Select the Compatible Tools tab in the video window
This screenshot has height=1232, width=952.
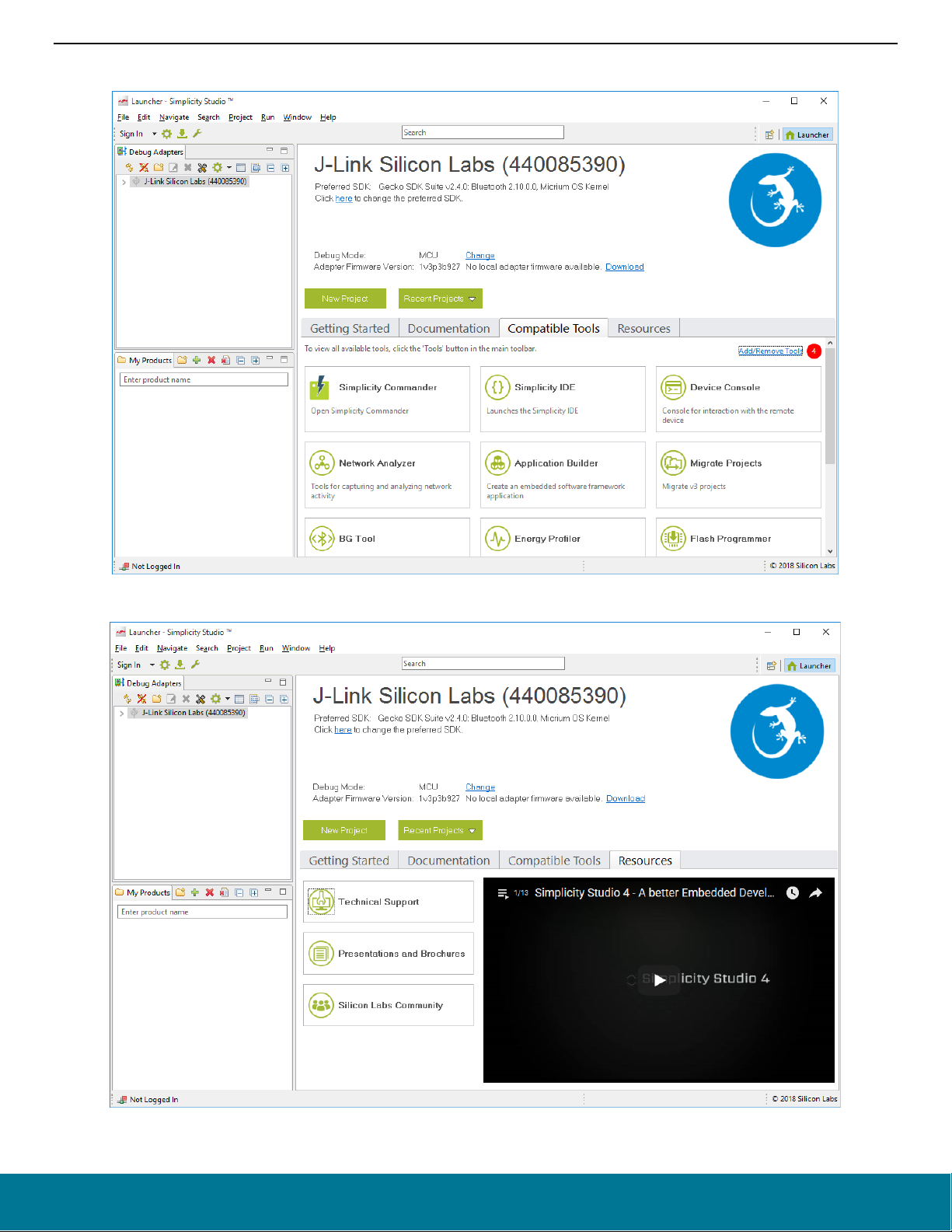tap(554, 860)
